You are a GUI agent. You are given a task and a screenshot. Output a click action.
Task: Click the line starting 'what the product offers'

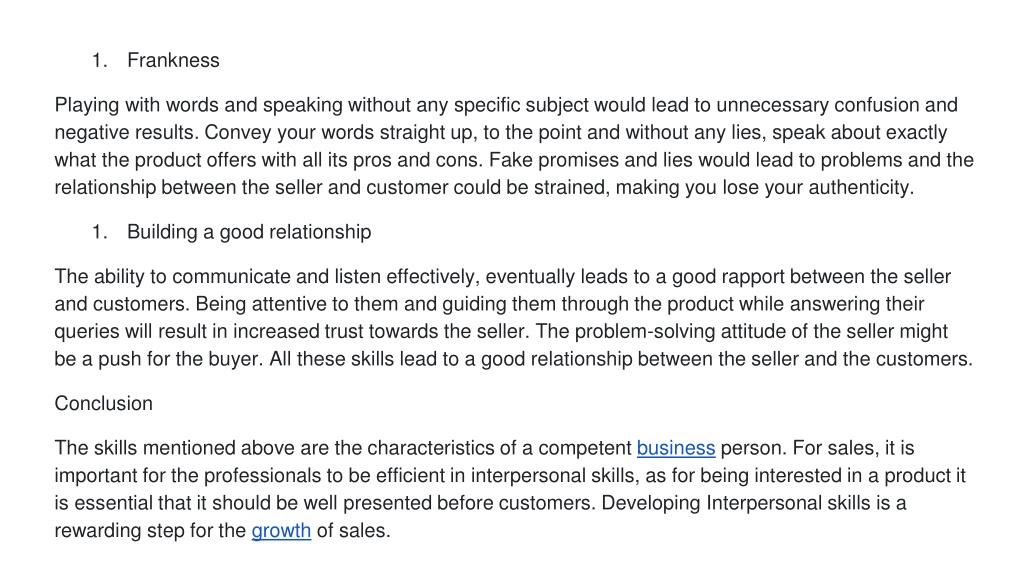[514, 160]
